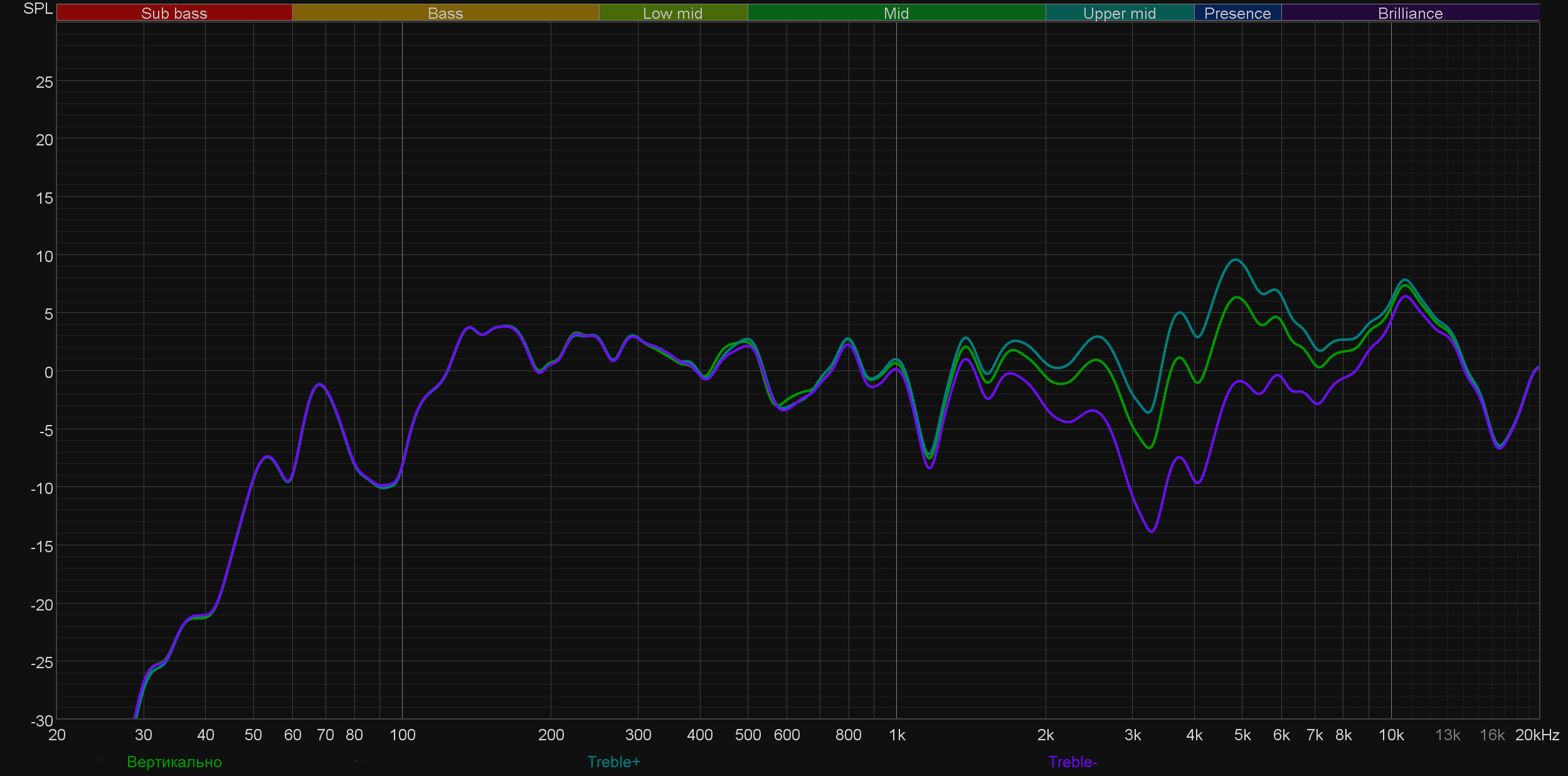Click the Treble- legend label

(1073, 762)
